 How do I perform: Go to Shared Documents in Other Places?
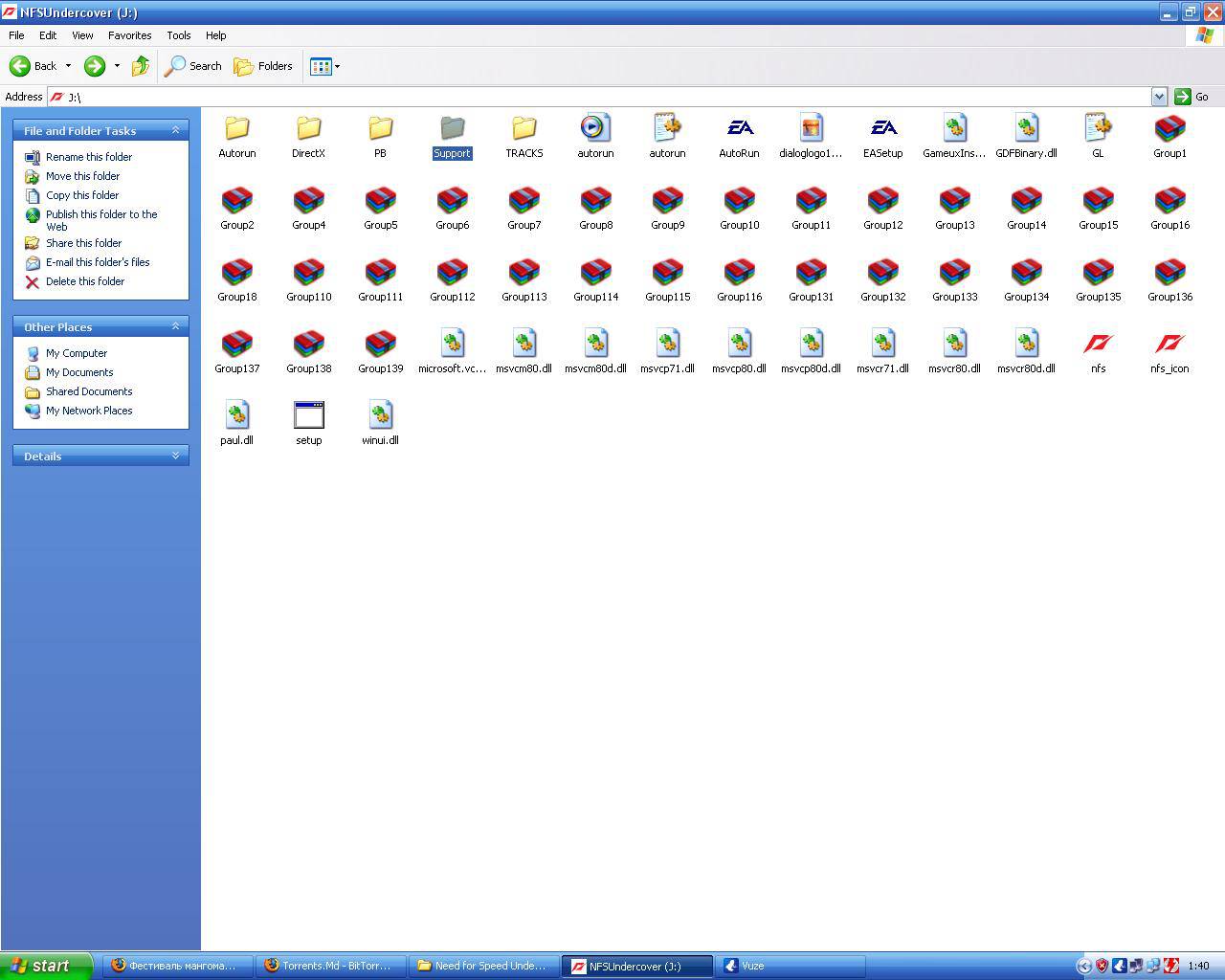point(89,391)
